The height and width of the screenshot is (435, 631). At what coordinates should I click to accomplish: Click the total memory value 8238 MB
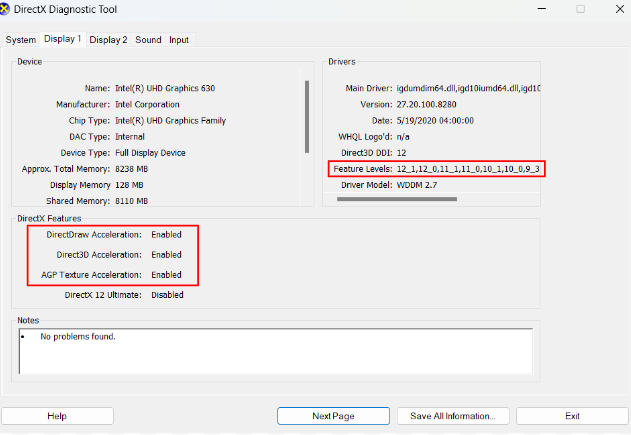(x=132, y=169)
